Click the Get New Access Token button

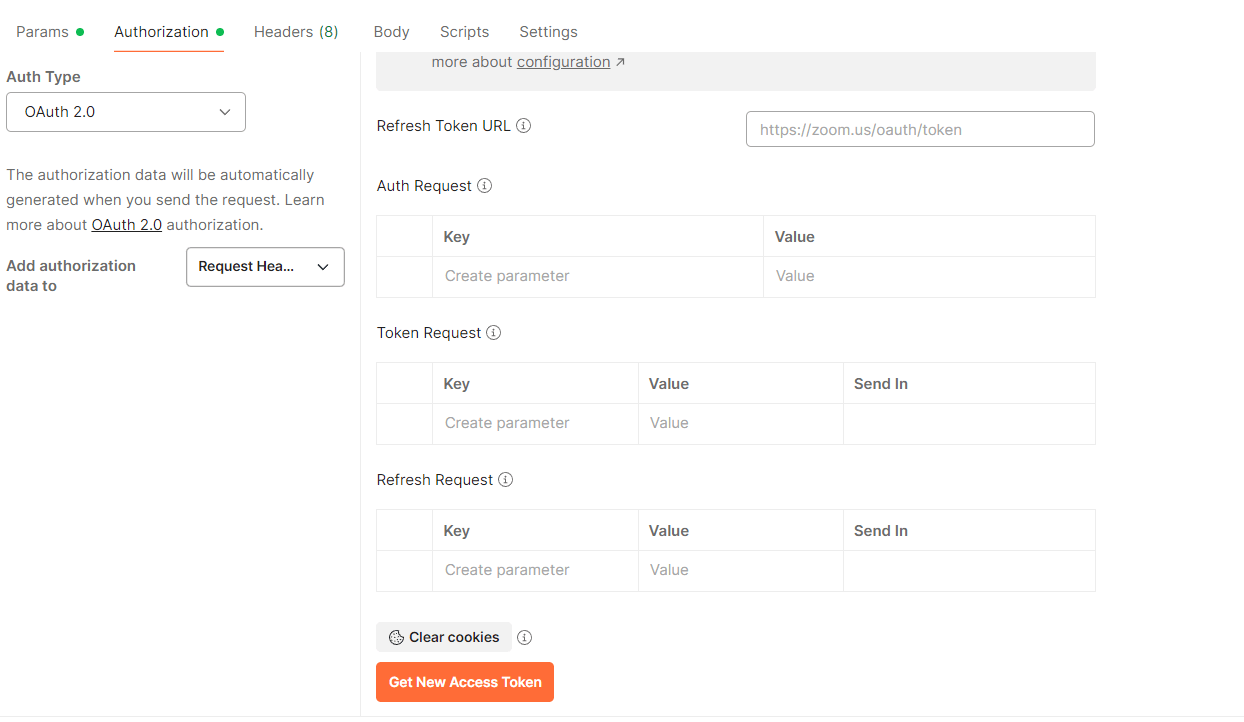pos(465,681)
